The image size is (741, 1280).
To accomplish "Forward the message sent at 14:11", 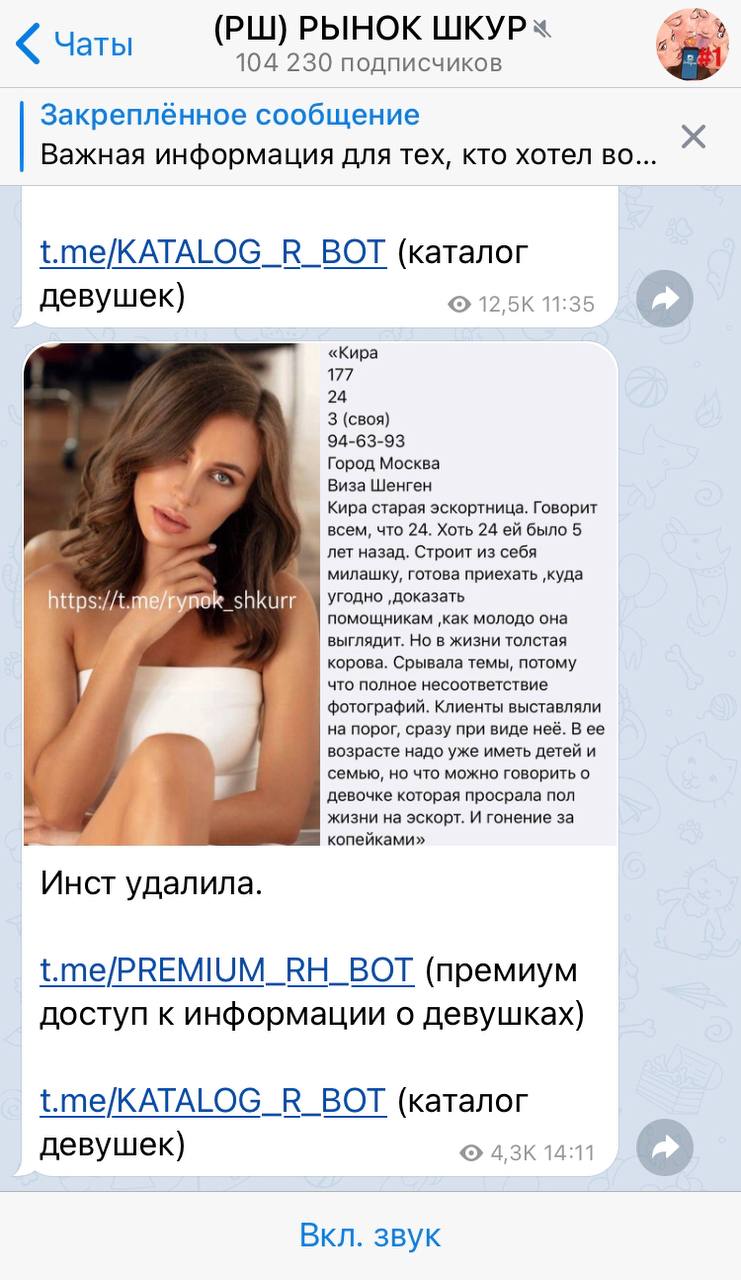I will click(665, 1147).
